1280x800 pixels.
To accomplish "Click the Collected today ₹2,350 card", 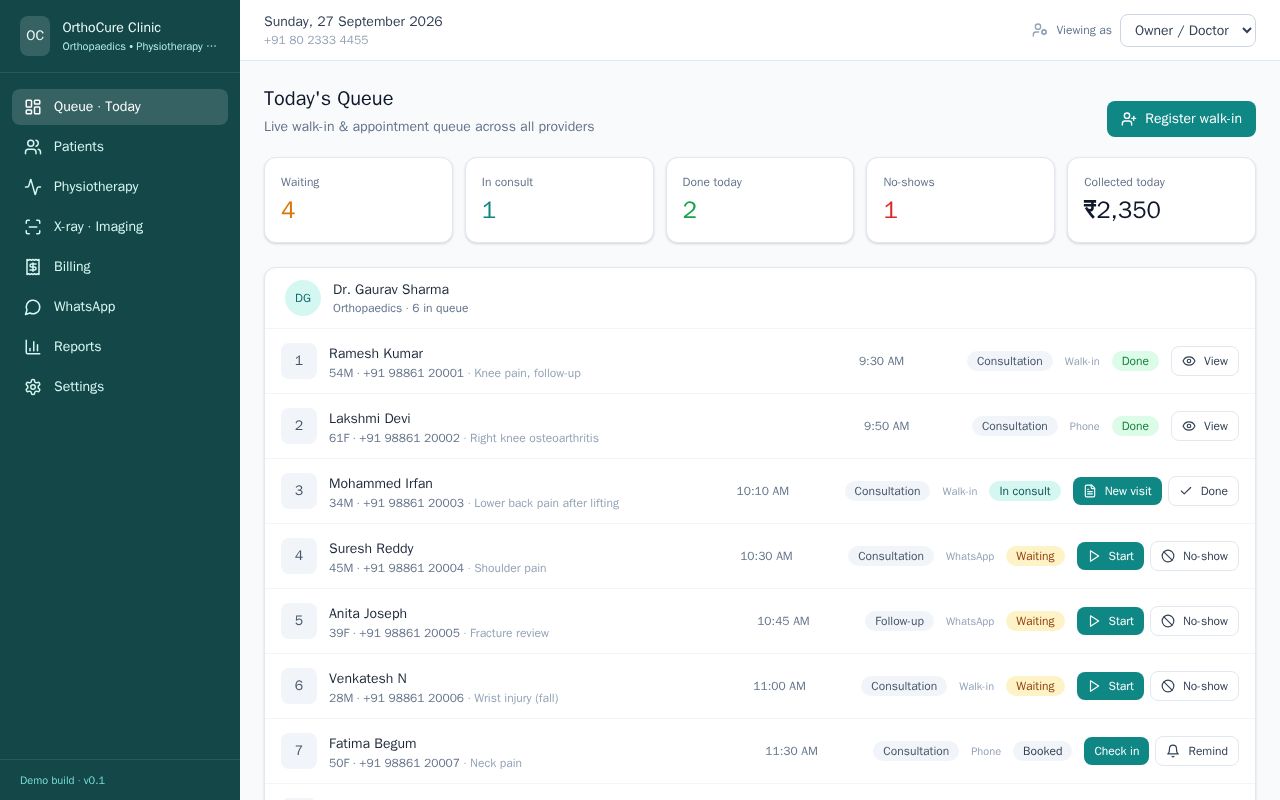I will coord(1161,200).
